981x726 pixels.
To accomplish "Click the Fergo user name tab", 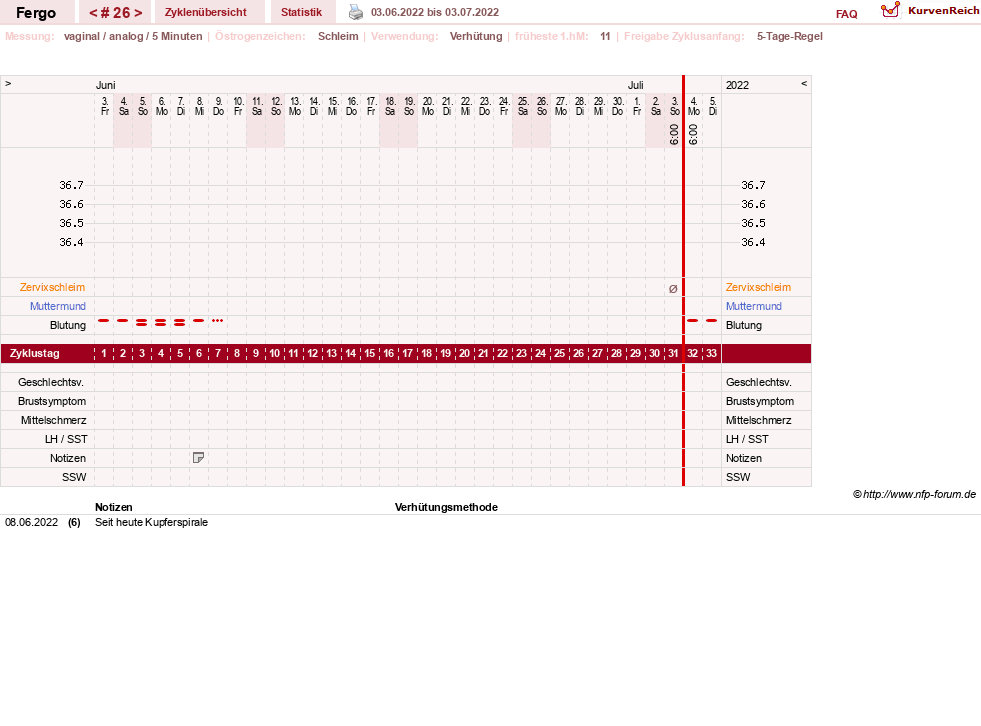I will (x=36, y=13).
